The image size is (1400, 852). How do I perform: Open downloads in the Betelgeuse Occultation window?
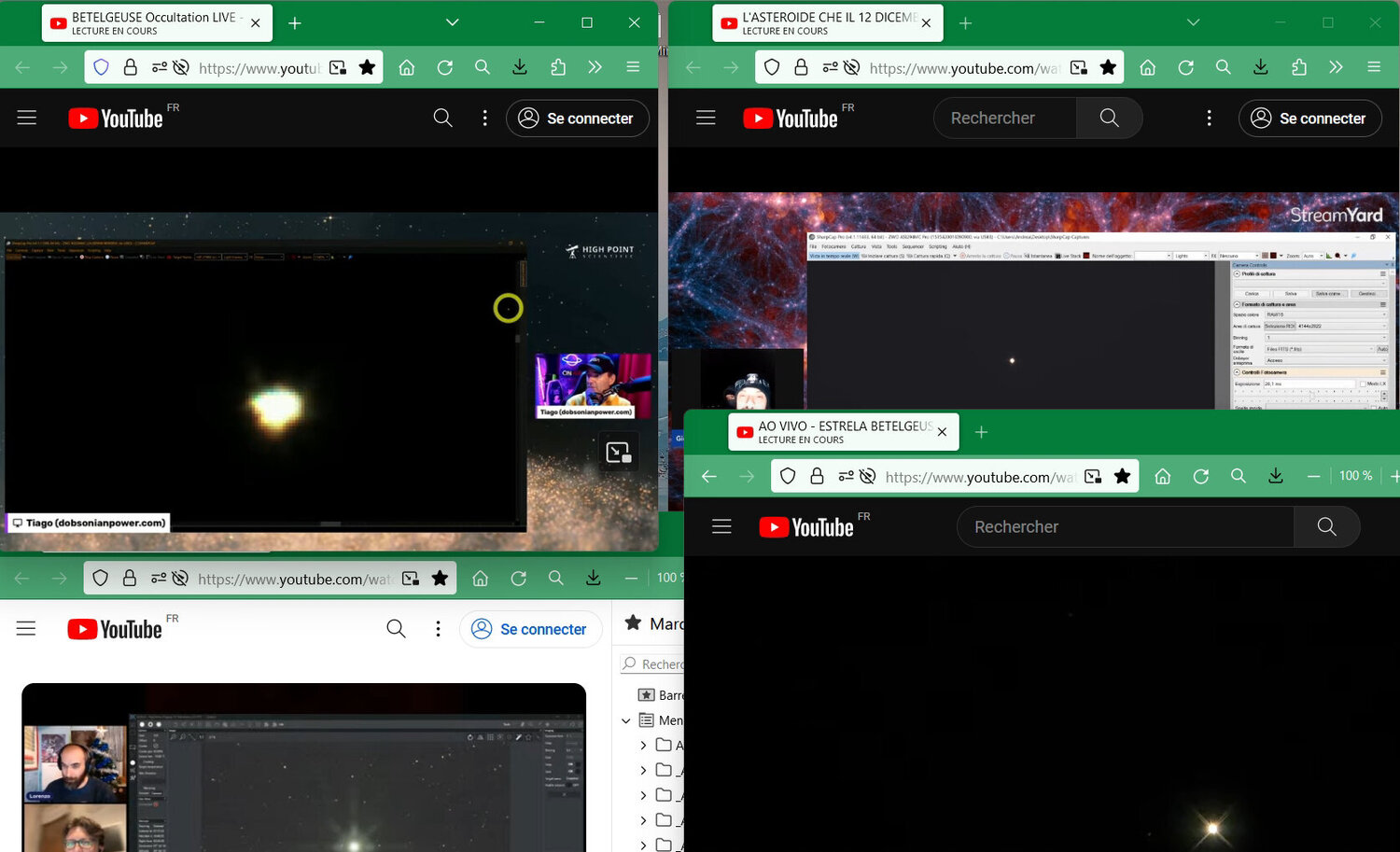520,67
